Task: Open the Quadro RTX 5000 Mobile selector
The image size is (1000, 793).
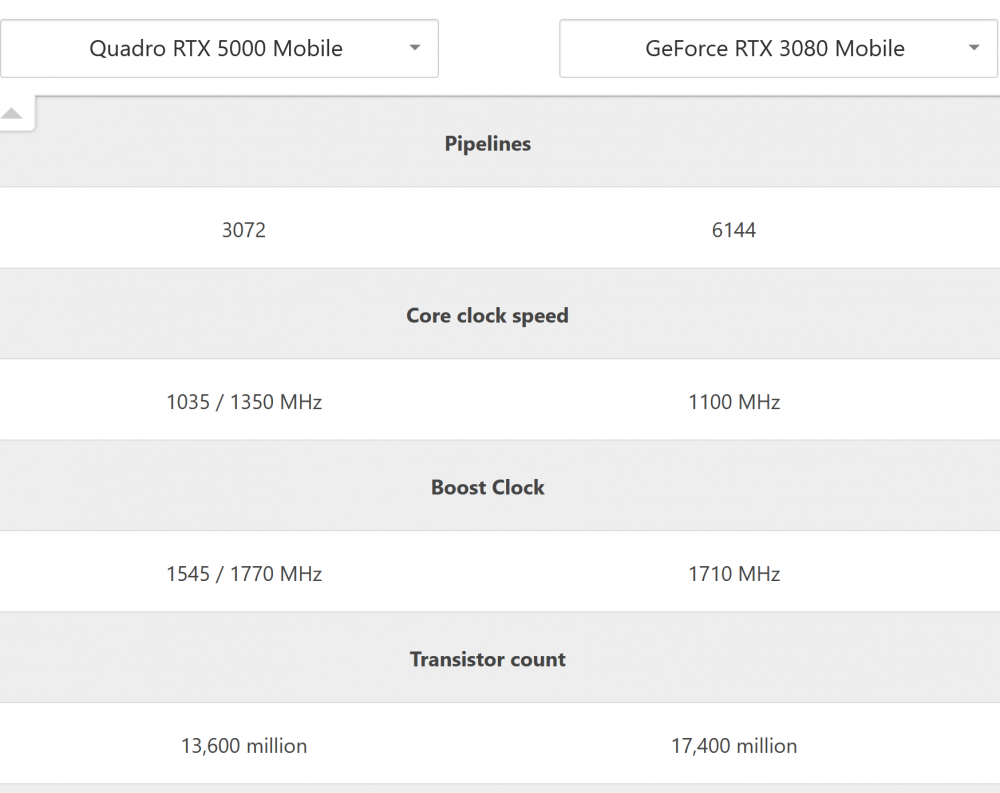Action: click(x=216, y=48)
